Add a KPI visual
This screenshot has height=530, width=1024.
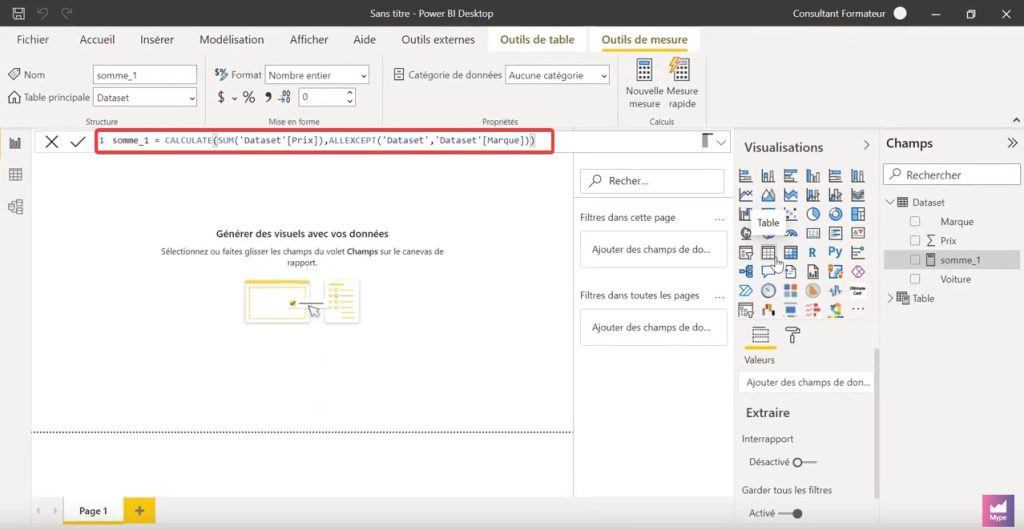(x=857, y=233)
